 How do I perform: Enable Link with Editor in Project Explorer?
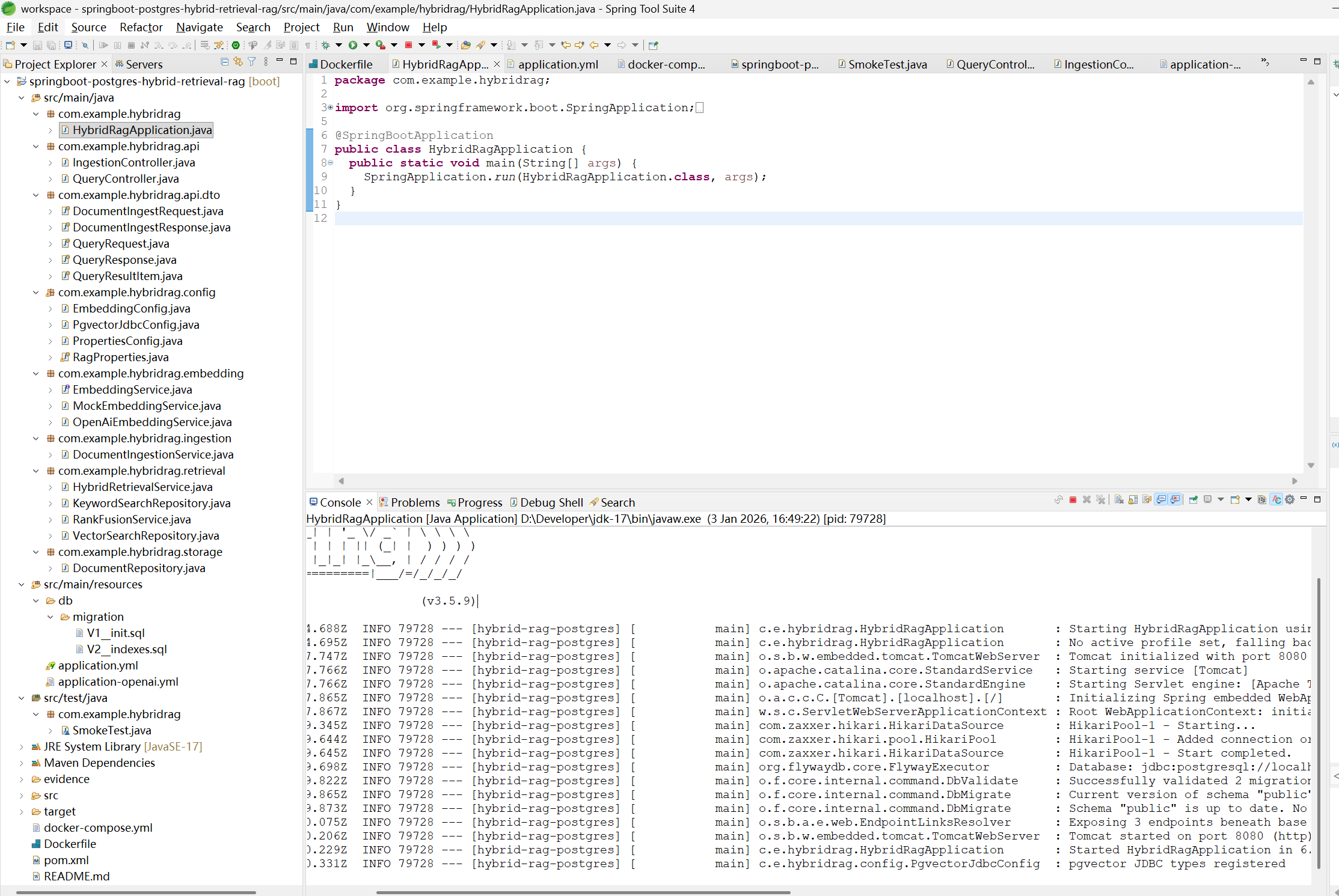click(x=238, y=62)
